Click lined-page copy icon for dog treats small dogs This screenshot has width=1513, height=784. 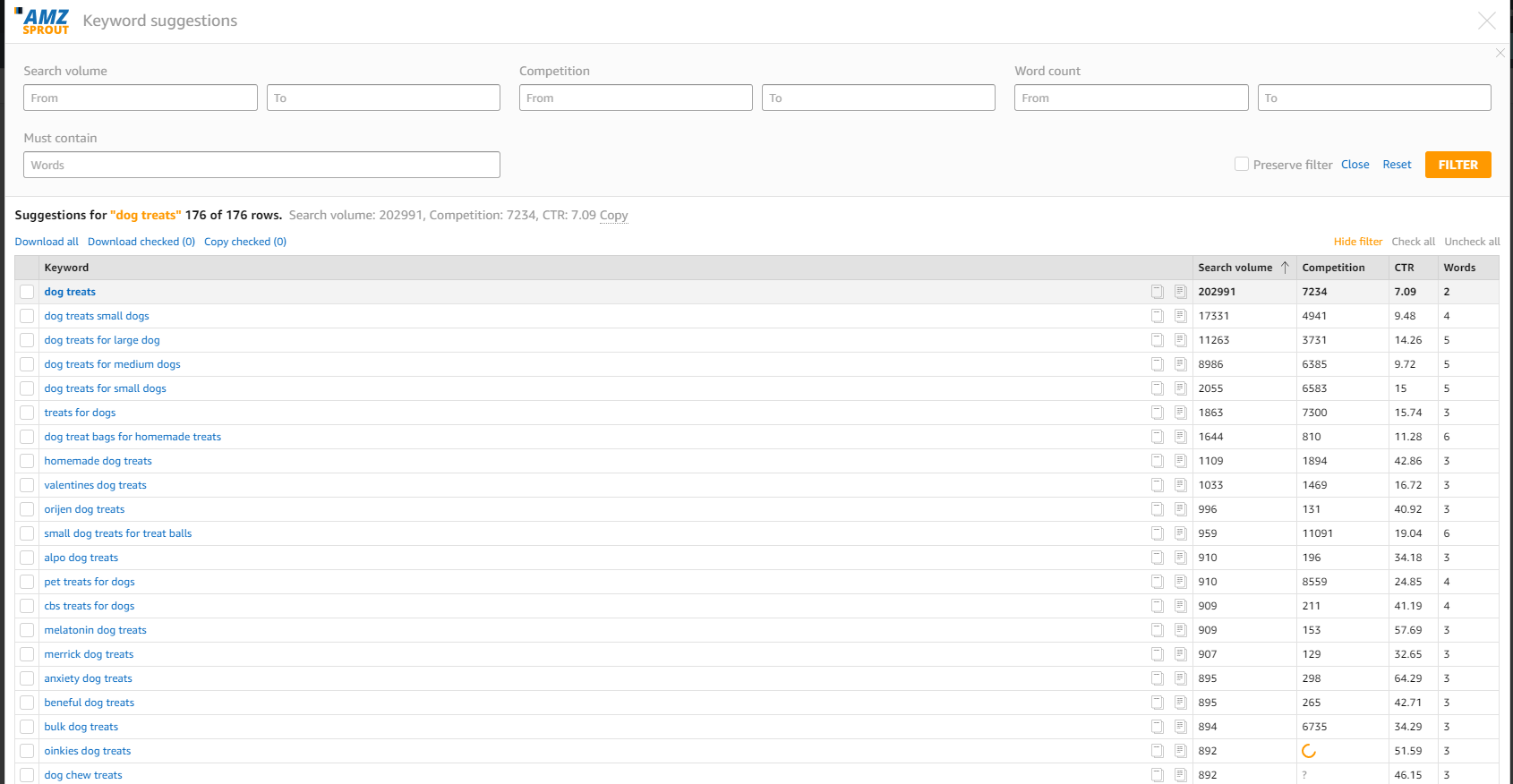pos(1180,316)
